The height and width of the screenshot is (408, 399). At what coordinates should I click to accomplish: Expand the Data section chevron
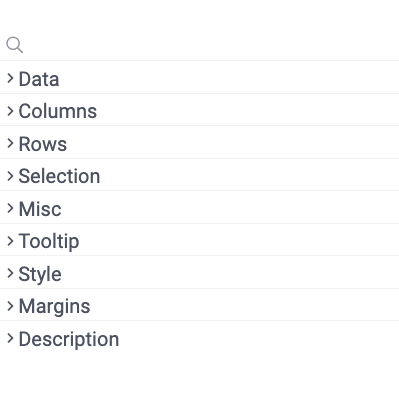[10, 78]
